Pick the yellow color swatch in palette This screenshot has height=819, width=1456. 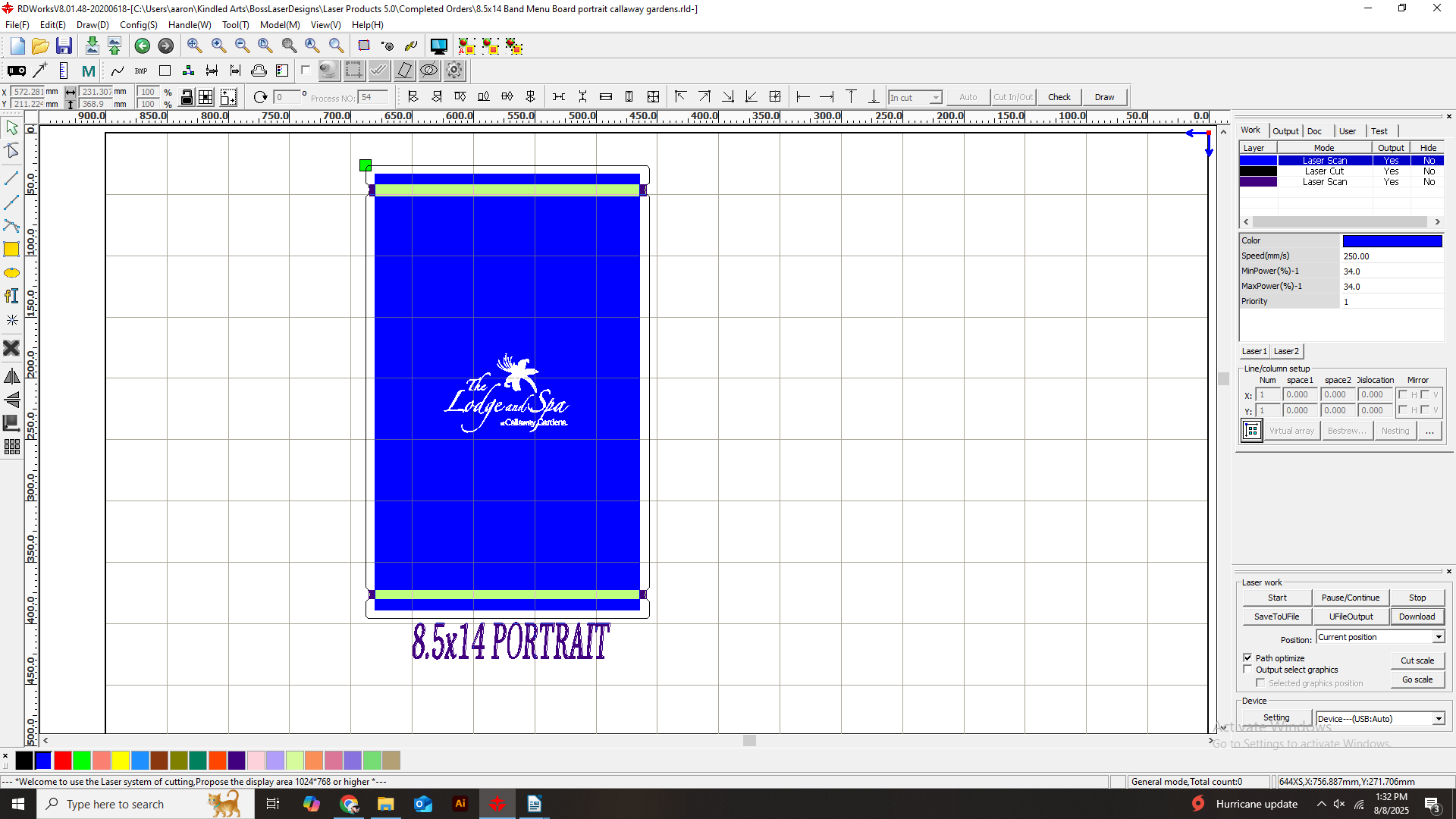click(x=121, y=760)
